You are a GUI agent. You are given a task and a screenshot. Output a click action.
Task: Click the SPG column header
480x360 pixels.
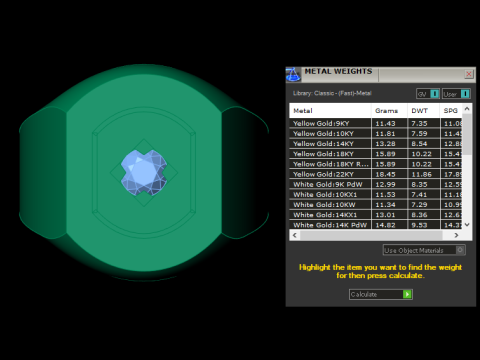click(451, 111)
